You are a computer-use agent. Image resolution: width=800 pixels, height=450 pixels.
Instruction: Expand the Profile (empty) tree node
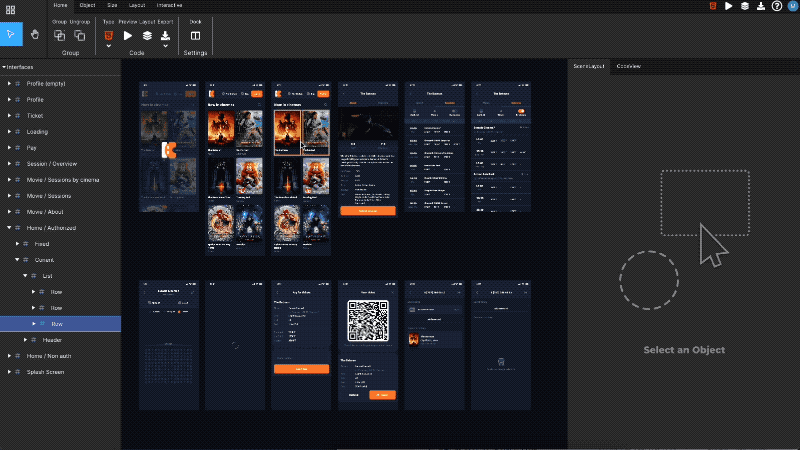[x=9, y=84]
